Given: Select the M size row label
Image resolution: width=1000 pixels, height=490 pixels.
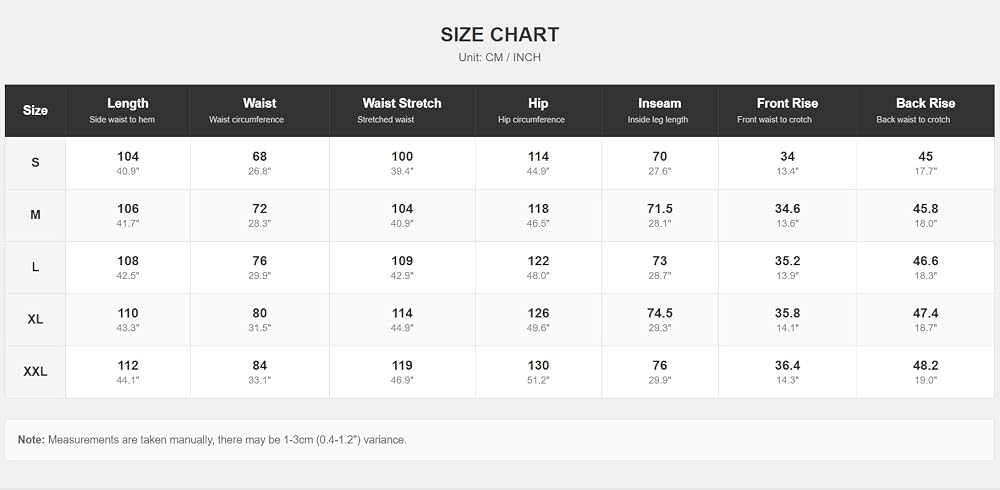Looking at the screenshot, I should point(35,215).
